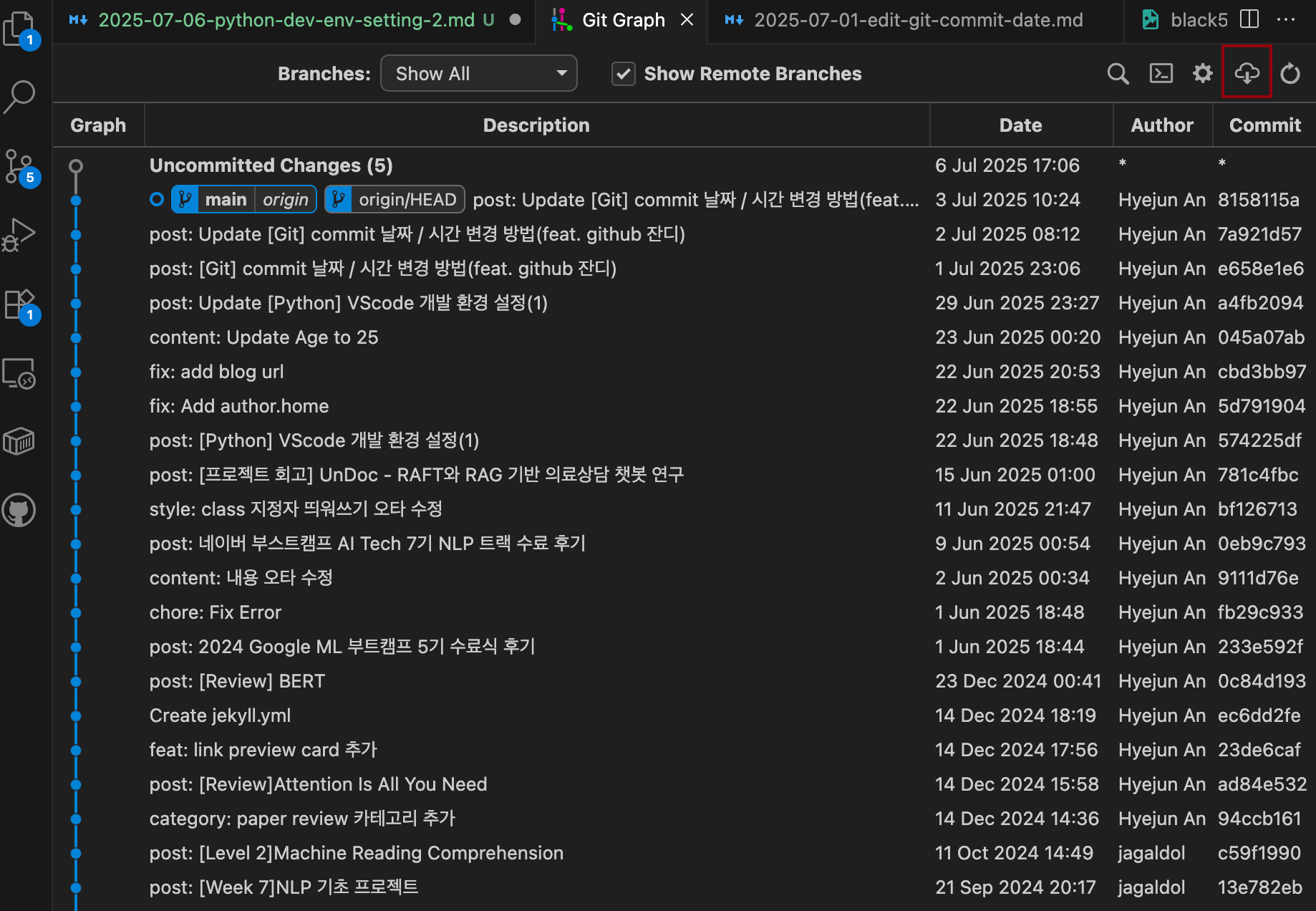Select commit 'fix: add blog url'
The width and height of the screenshot is (1316, 911).
click(x=684, y=372)
